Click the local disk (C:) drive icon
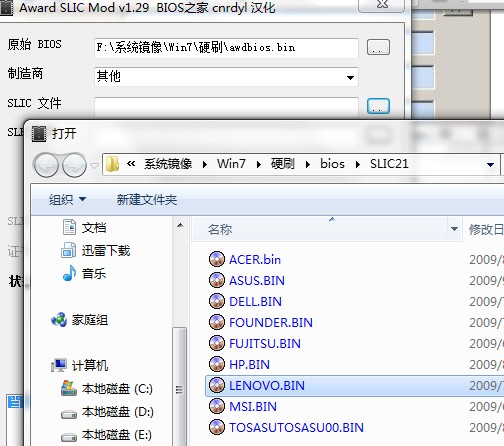 [x=69, y=388]
